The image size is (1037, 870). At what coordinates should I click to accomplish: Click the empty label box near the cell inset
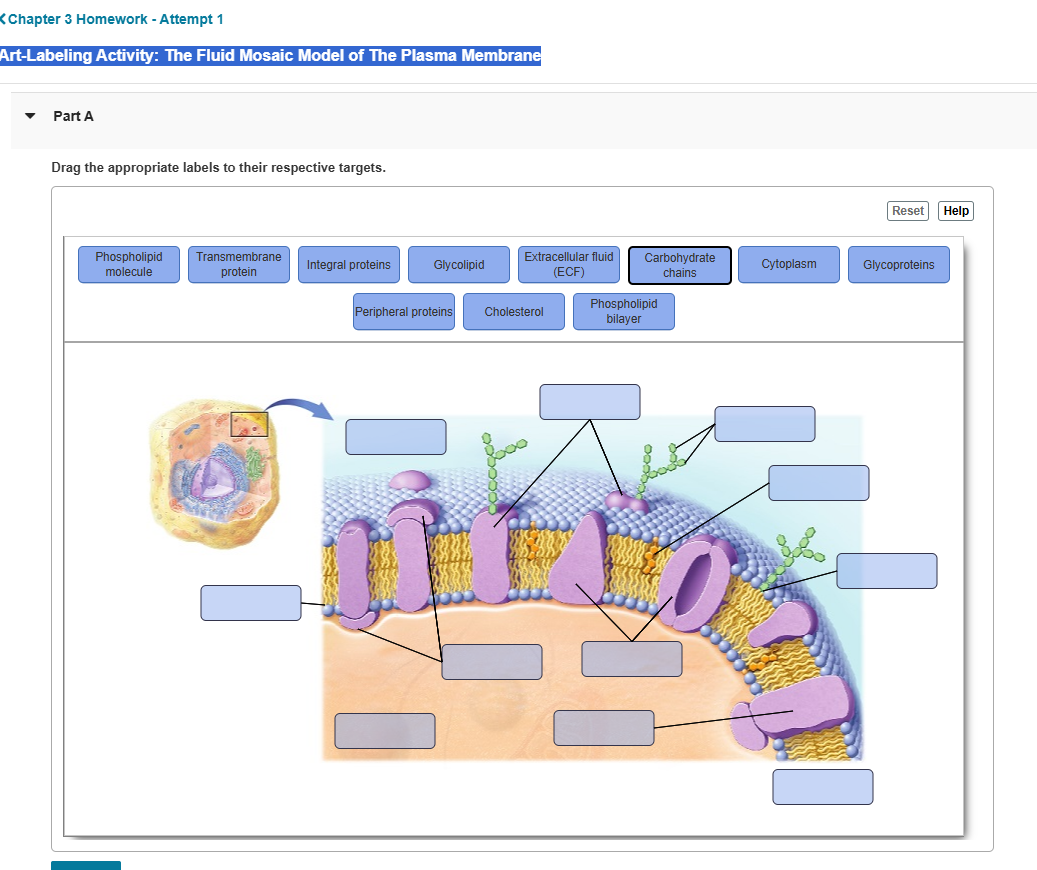click(395, 436)
